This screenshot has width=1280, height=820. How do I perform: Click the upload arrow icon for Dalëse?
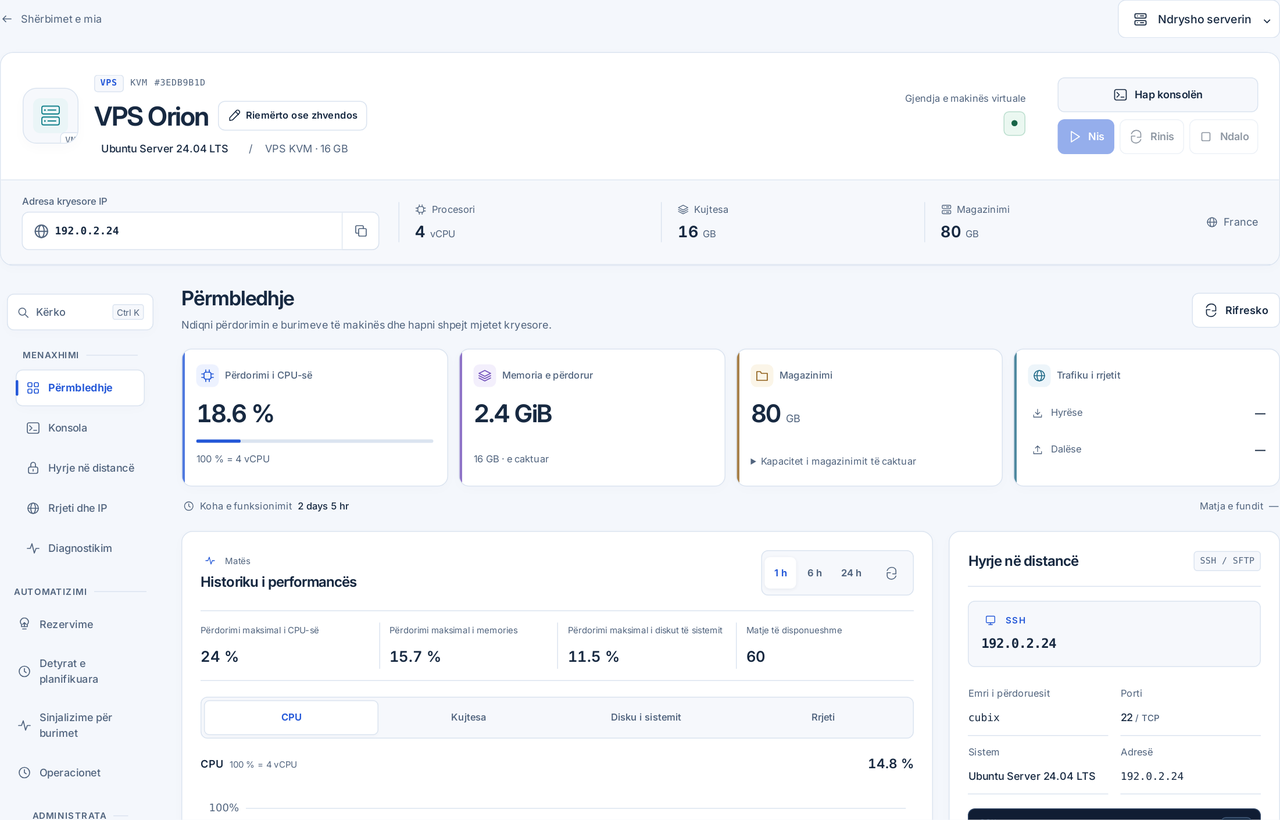point(1037,450)
